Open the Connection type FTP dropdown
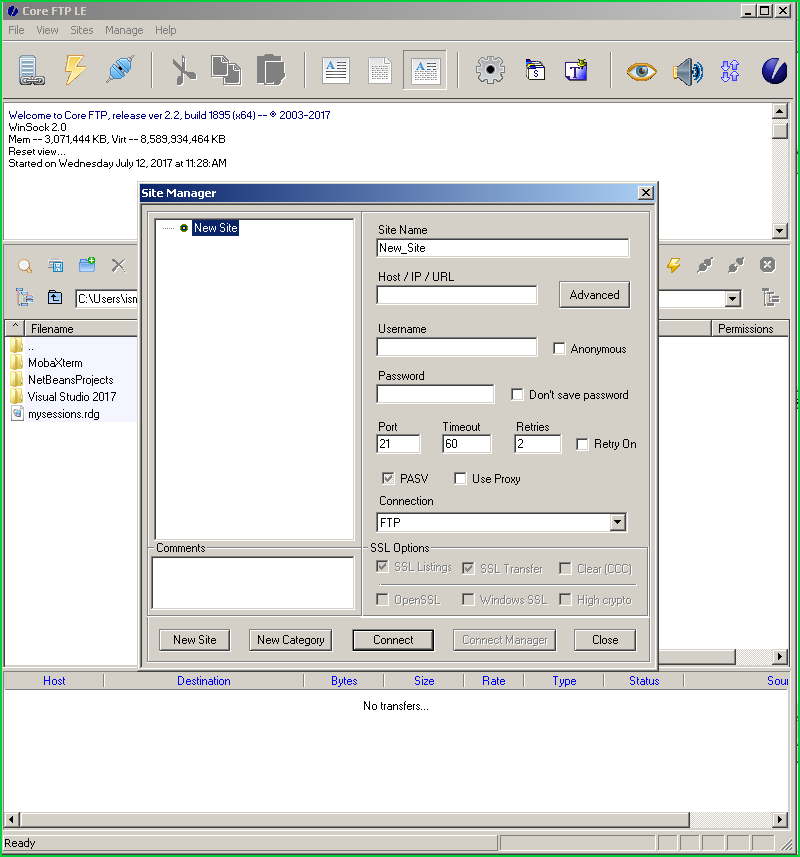Viewport: 800px width, 857px height. tap(617, 522)
